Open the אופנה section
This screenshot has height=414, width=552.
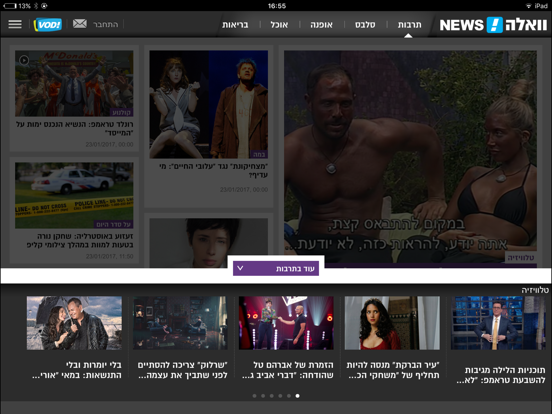coord(321,25)
